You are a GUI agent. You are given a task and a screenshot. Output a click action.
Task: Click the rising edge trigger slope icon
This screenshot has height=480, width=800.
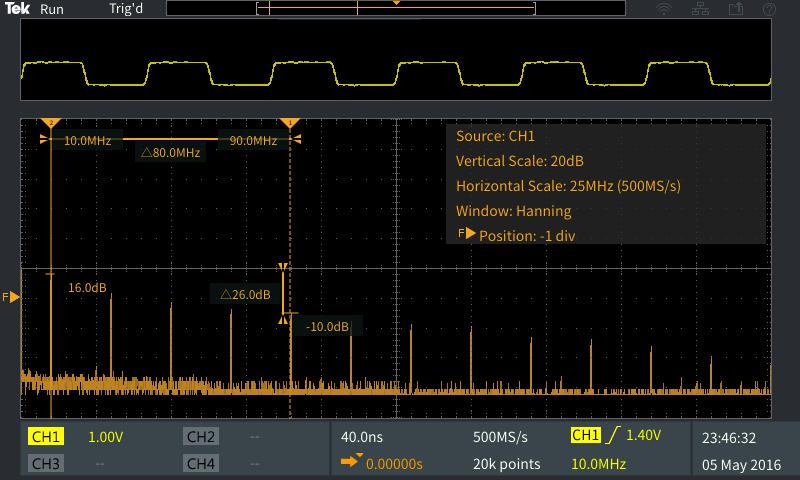pos(613,435)
